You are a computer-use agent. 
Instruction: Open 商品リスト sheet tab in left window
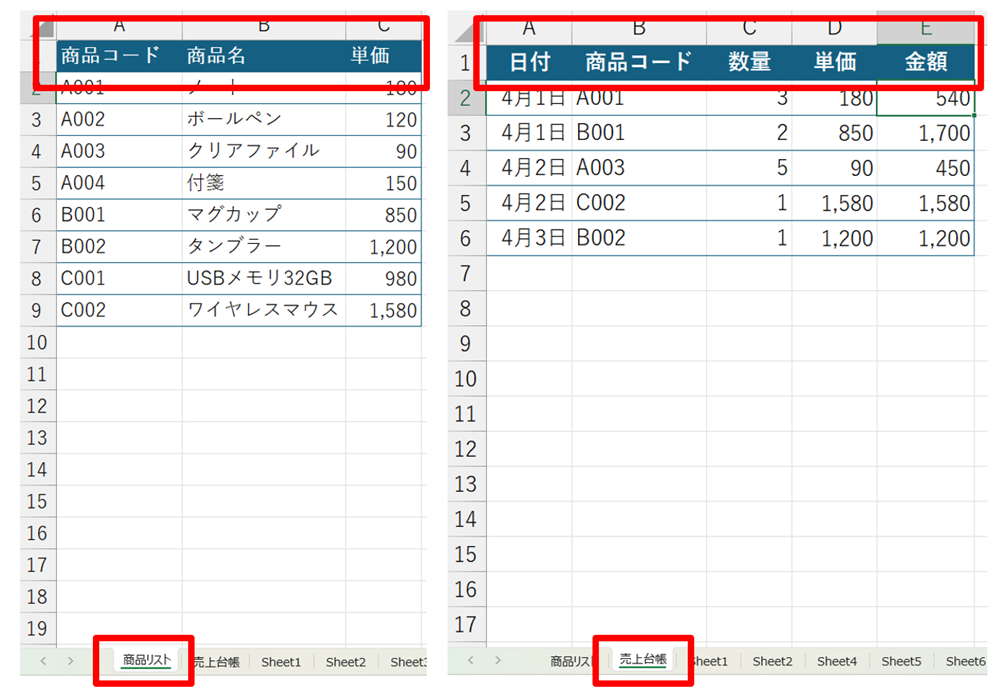[x=147, y=660]
